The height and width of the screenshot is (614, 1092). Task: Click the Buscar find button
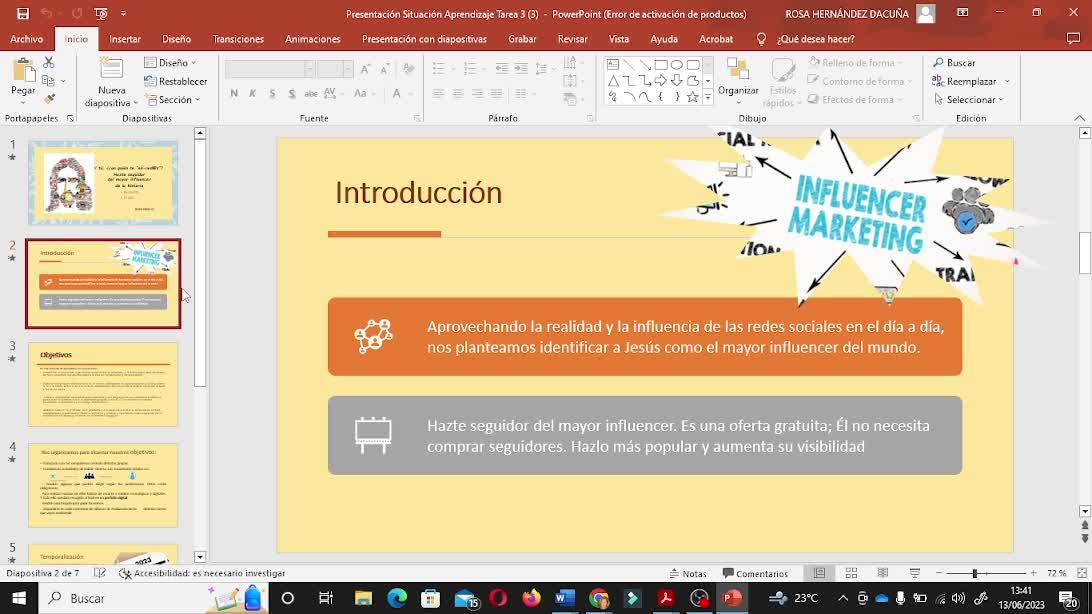tap(955, 62)
